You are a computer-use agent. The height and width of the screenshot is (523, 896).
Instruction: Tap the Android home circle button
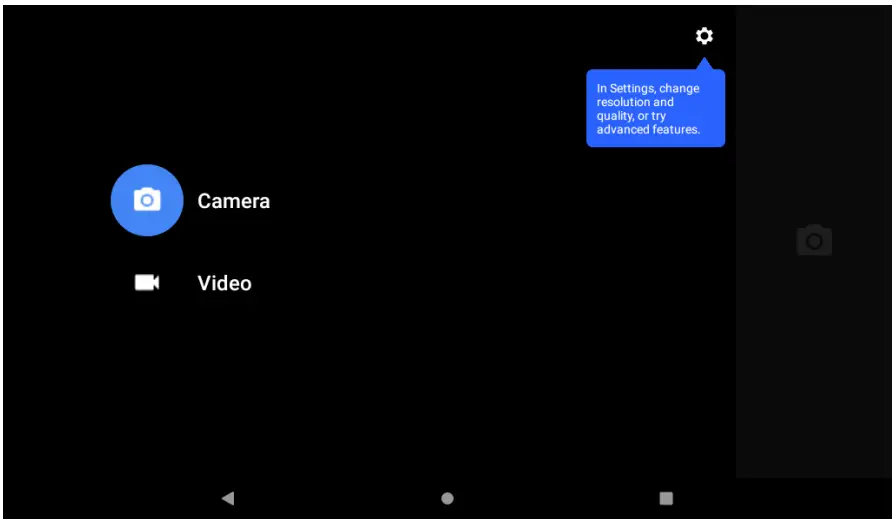pos(447,498)
